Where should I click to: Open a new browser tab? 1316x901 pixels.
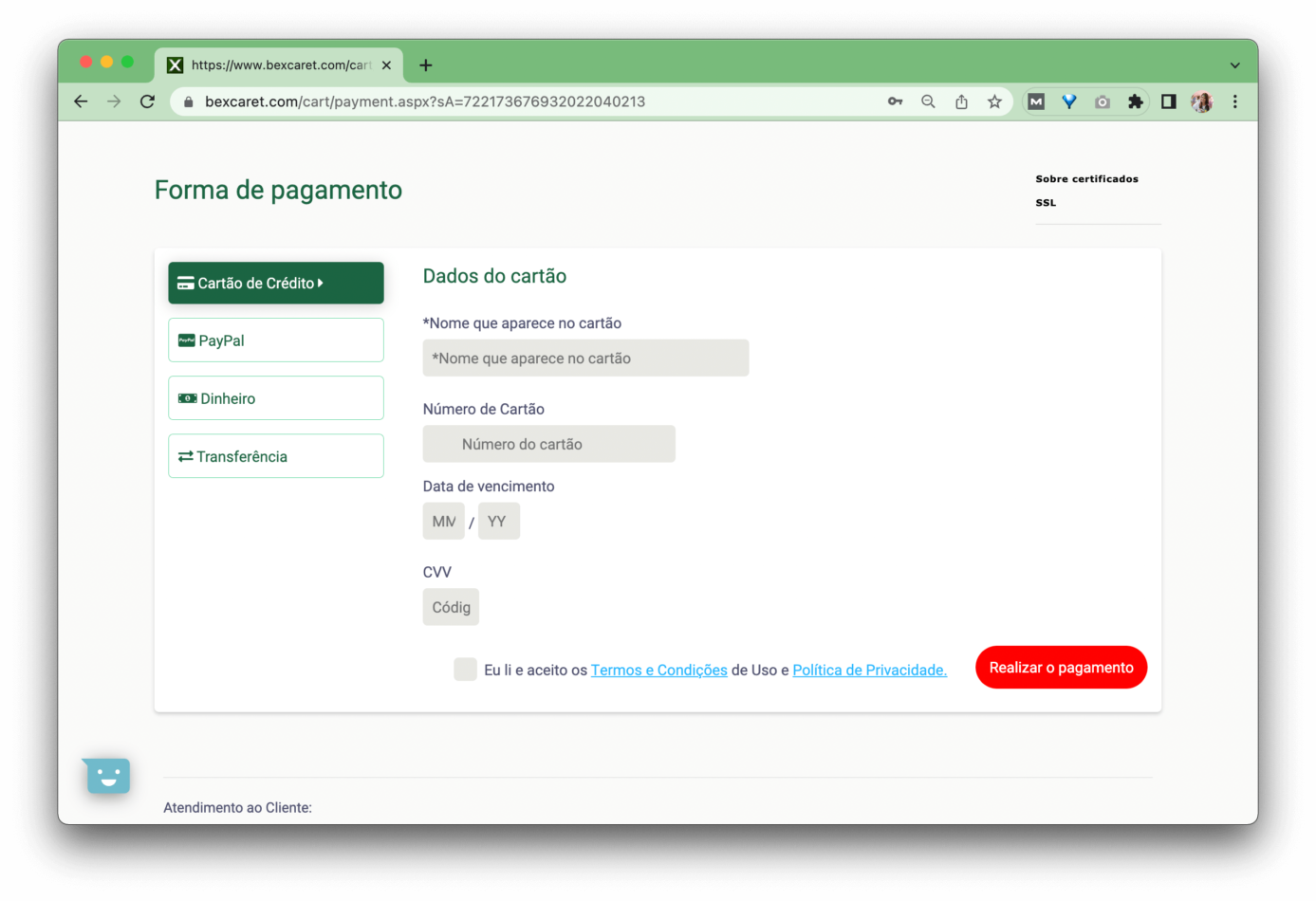(426, 65)
